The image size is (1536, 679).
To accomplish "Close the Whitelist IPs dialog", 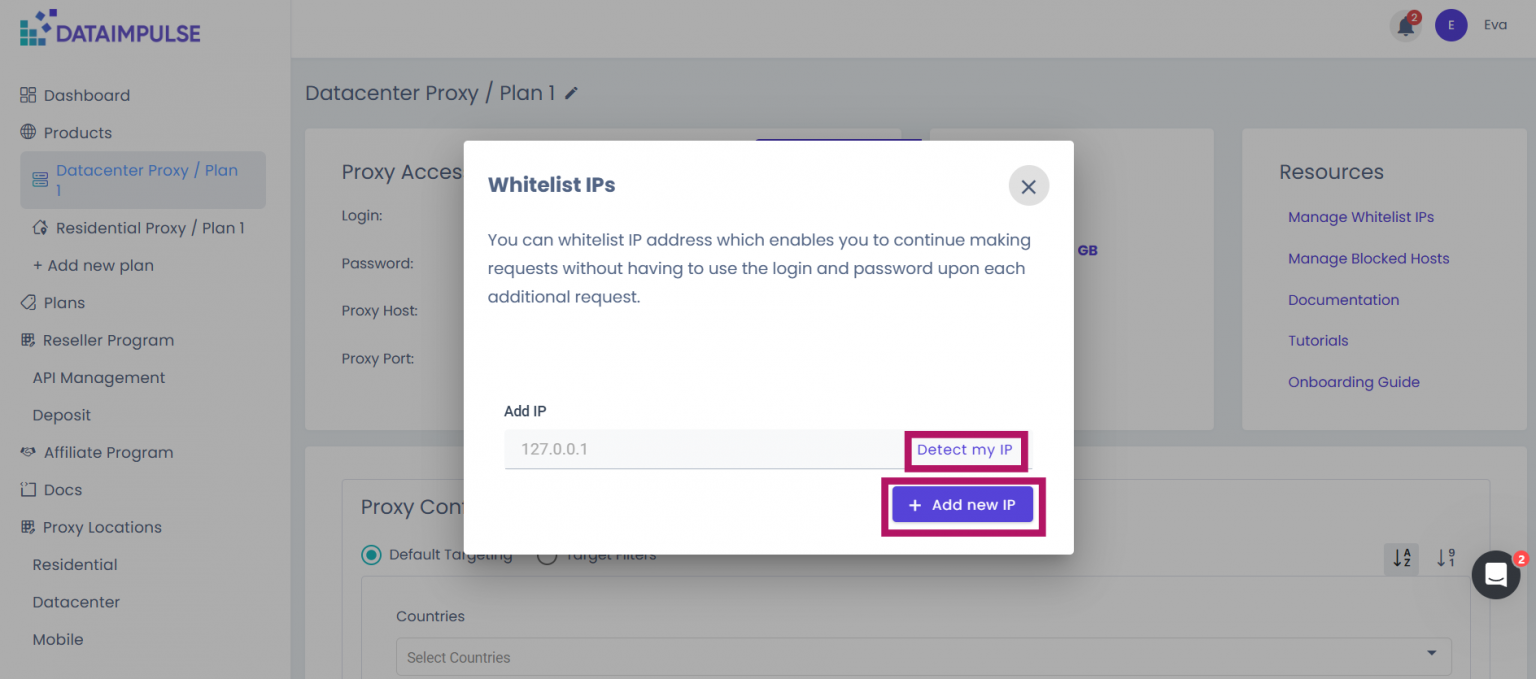I will coord(1028,186).
